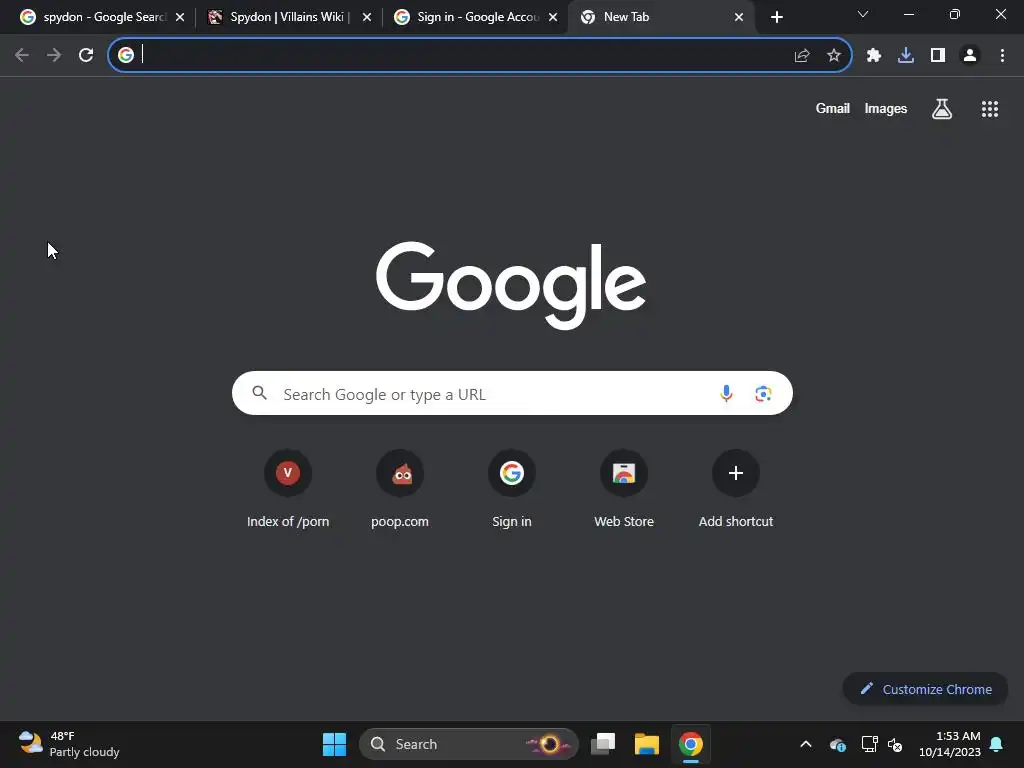Open the profile avatar icon
This screenshot has width=1024, height=768.
(x=970, y=56)
